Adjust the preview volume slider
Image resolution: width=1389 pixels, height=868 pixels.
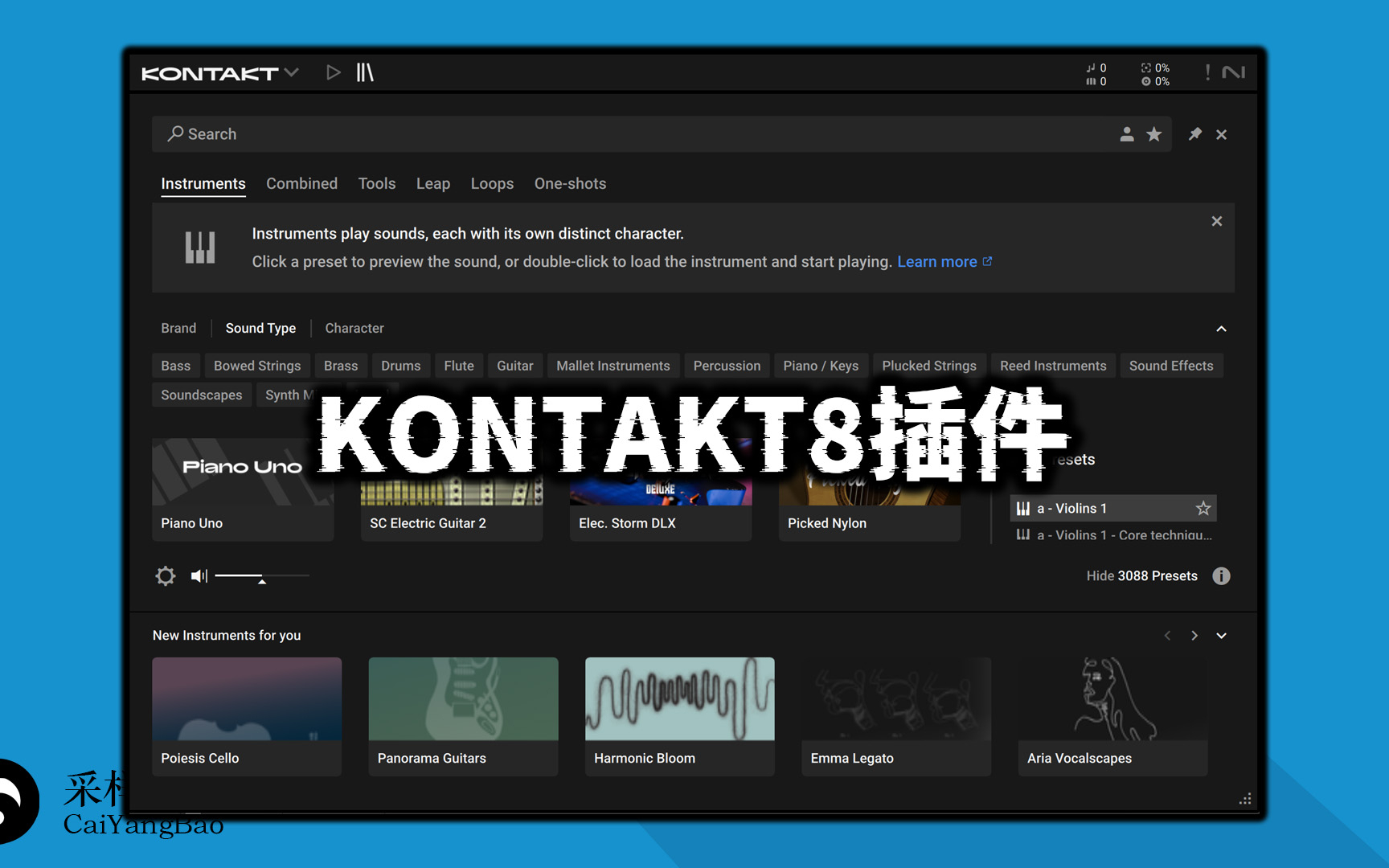(x=261, y=576)
